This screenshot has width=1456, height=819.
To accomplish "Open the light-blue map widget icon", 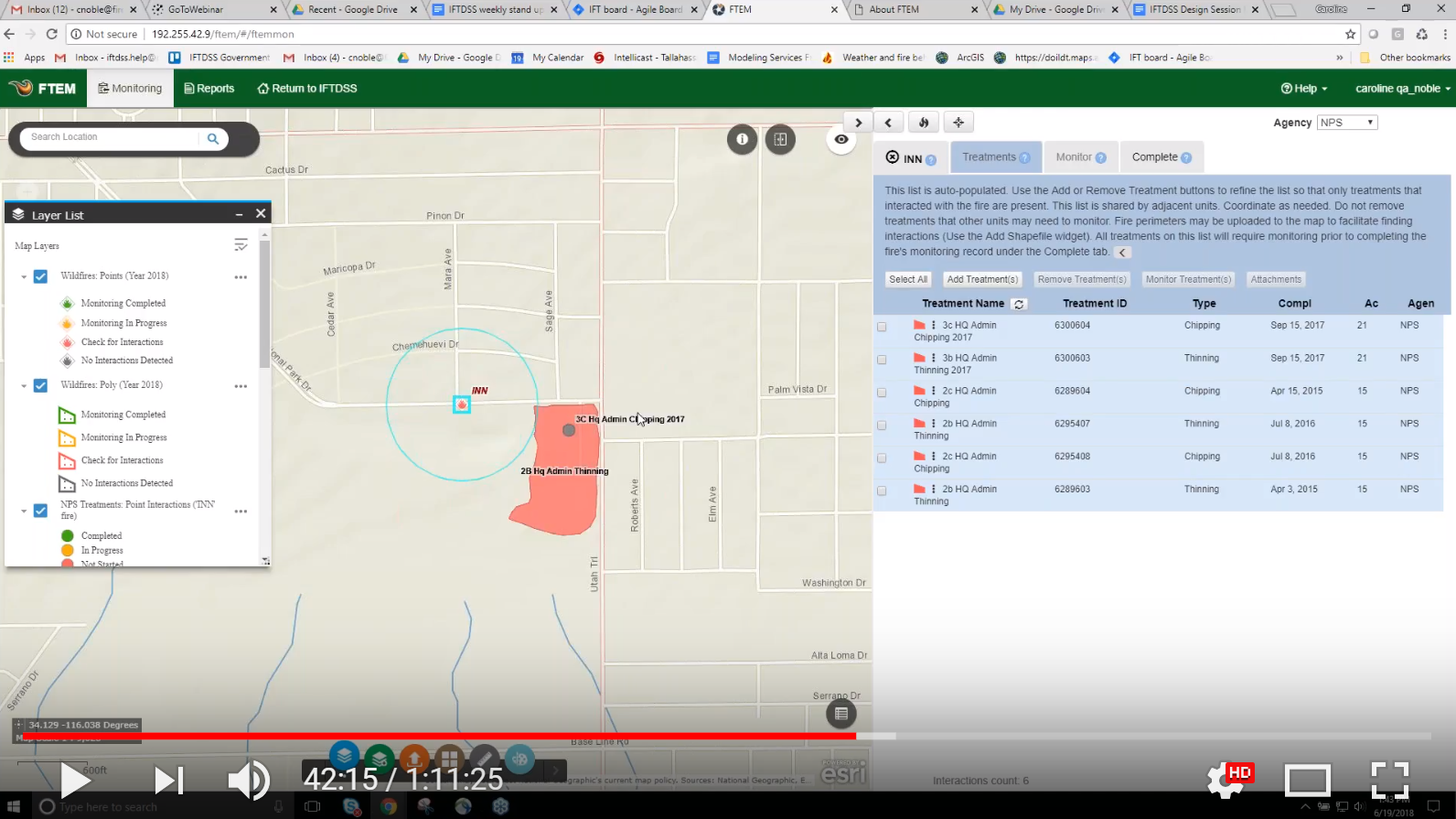I will click(x=519, y=759).
